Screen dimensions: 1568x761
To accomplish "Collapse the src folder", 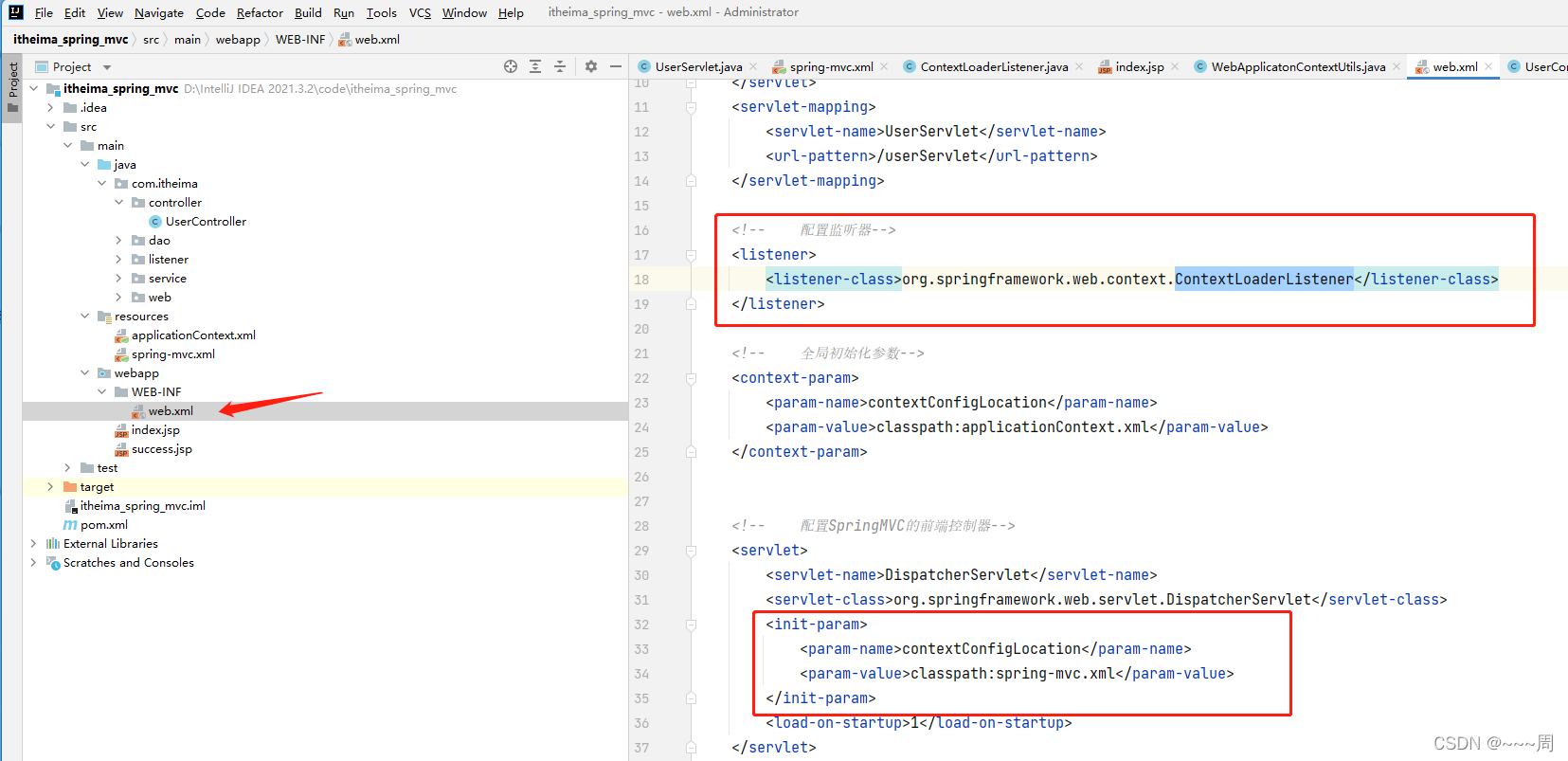I will pyautogui.click(x=50, y=126).
